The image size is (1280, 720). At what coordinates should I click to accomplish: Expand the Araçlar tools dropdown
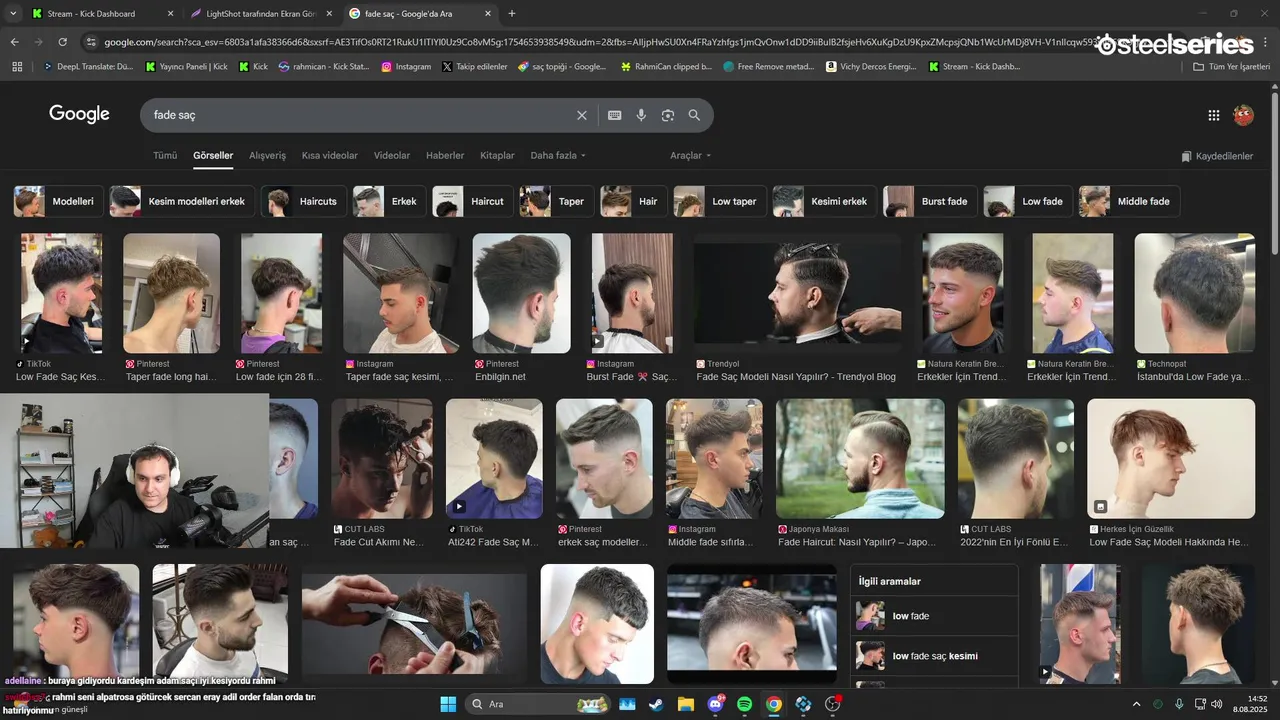[x=690, y=156]
